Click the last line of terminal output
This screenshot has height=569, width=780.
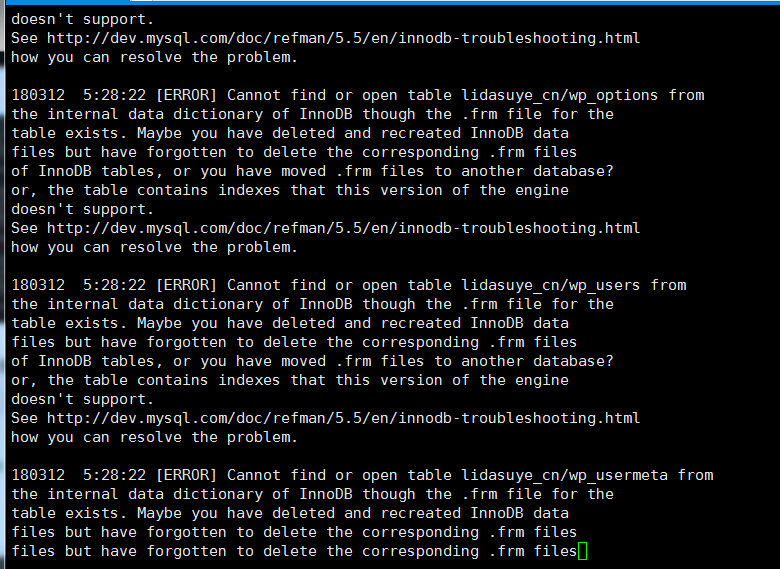(x=294, y=551)
